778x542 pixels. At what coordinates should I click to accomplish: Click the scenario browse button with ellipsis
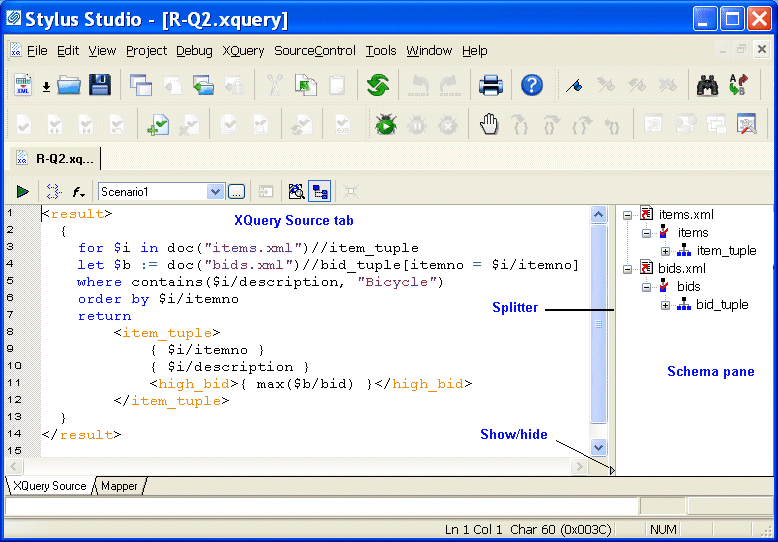pyautogui.click(x=236, y=191)
